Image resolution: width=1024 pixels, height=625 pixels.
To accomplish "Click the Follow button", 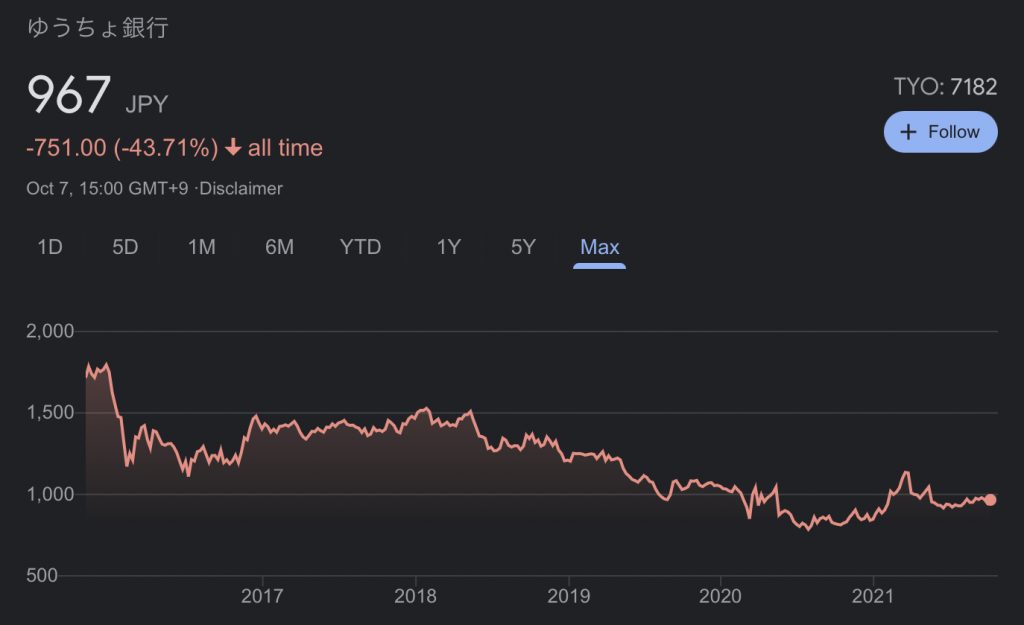I will pos(940,132).
